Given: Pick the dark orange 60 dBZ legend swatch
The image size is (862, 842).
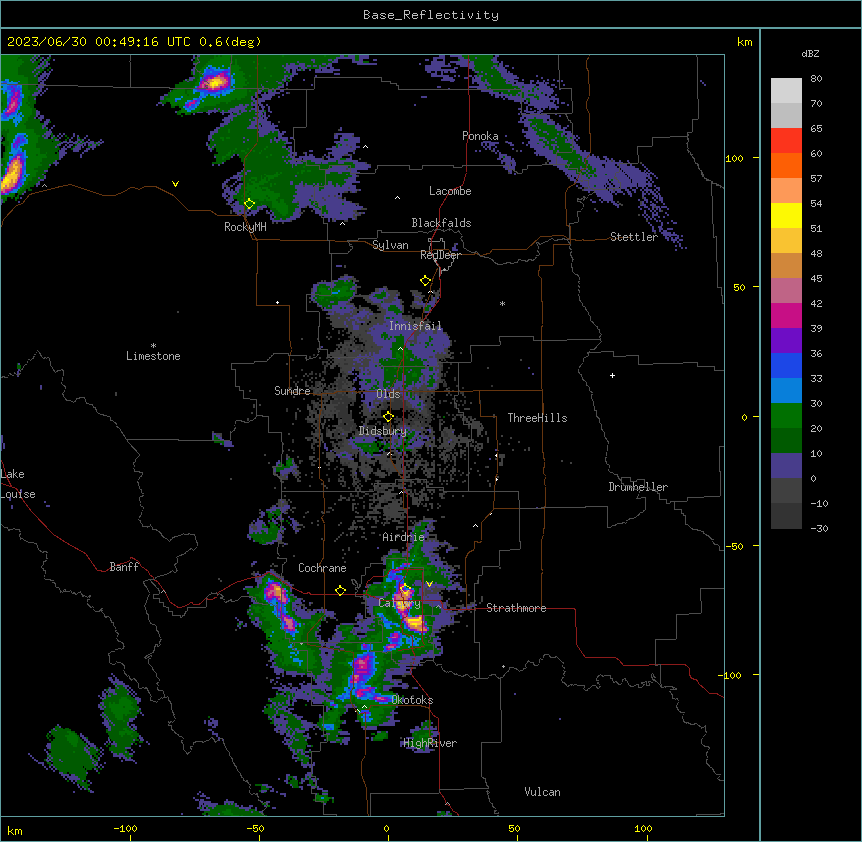Looking at the screenshot, I should 786,165.
